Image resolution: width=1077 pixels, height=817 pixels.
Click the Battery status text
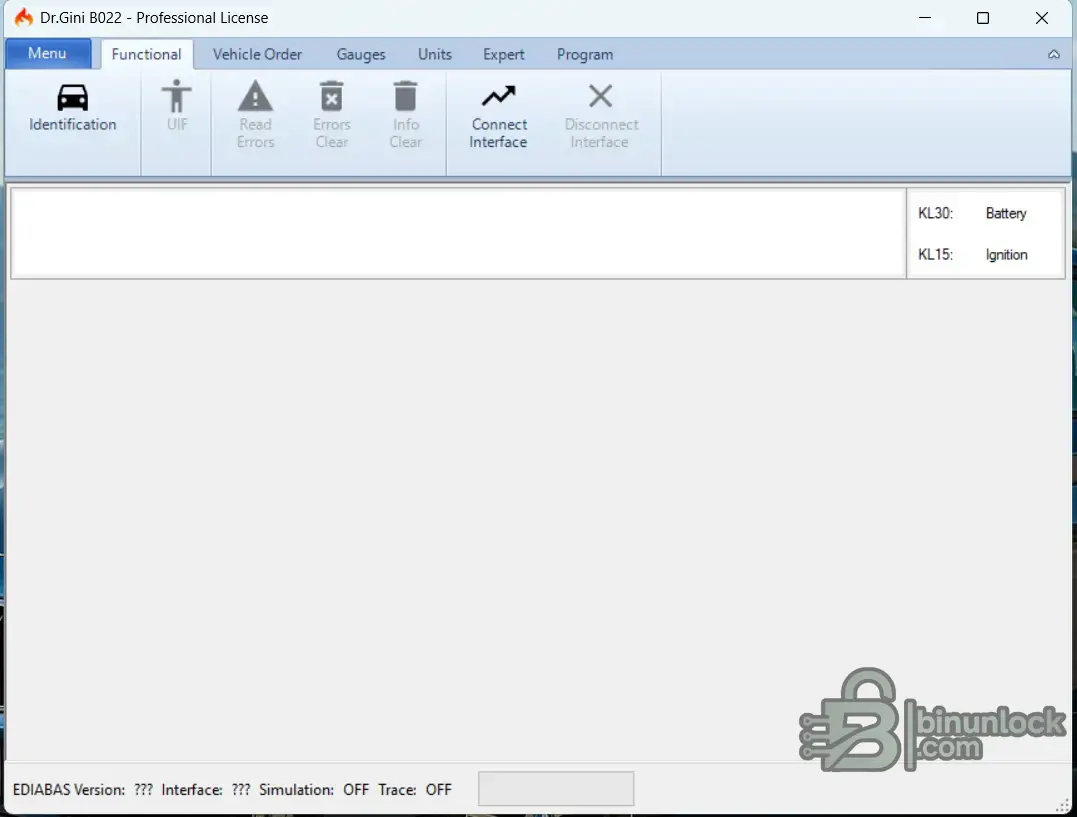coord(1006,213)
